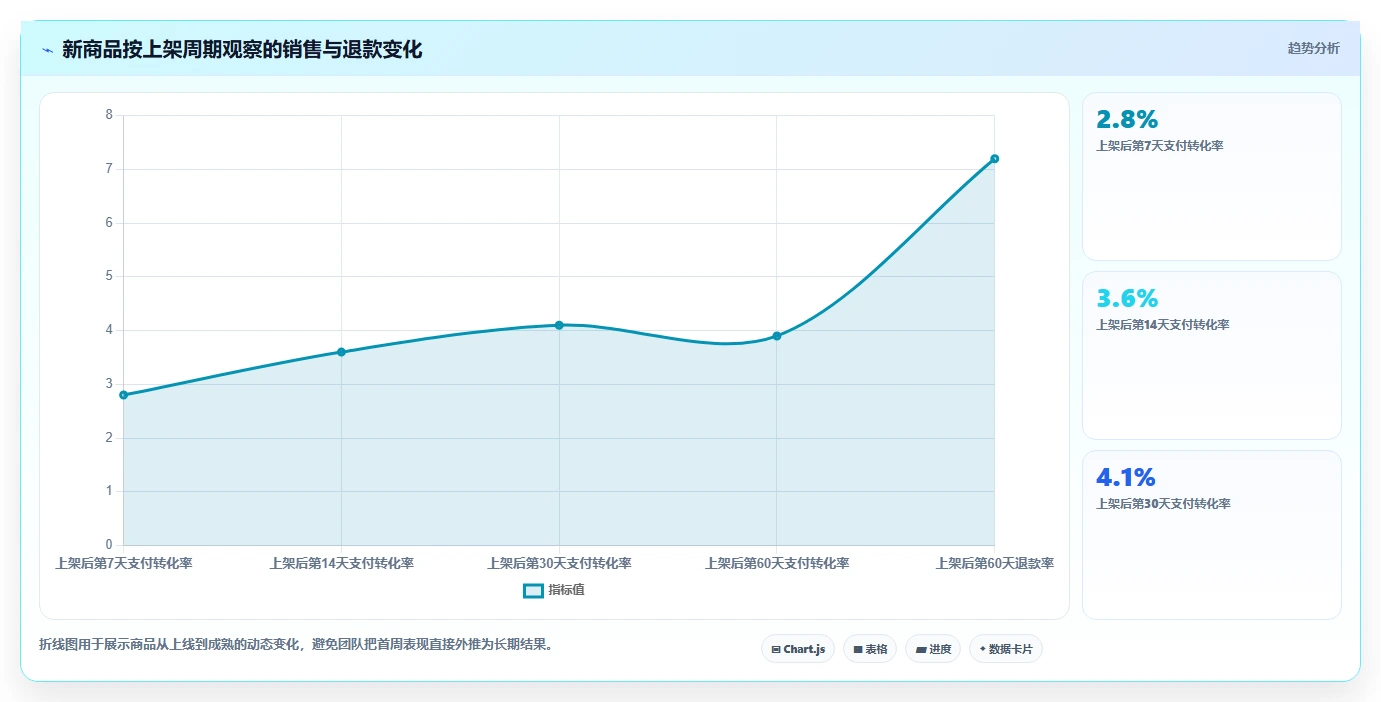The image size is (1381, 702).
Task: Click the 进度 tag icon
Action: [x=921, y=650]
